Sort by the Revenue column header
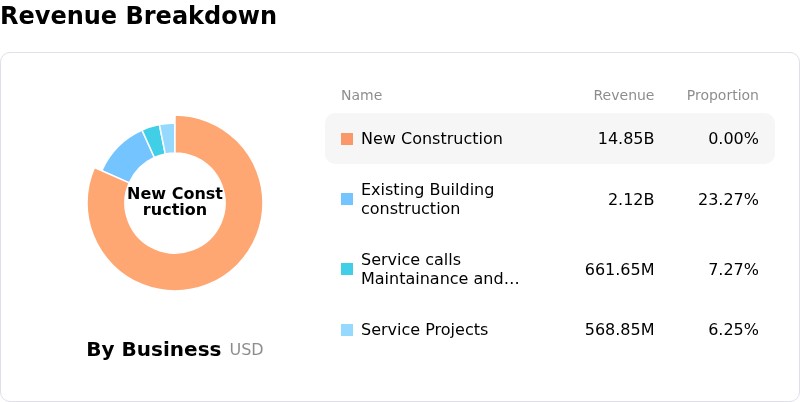The image size is (800, 402). point(623,95)
